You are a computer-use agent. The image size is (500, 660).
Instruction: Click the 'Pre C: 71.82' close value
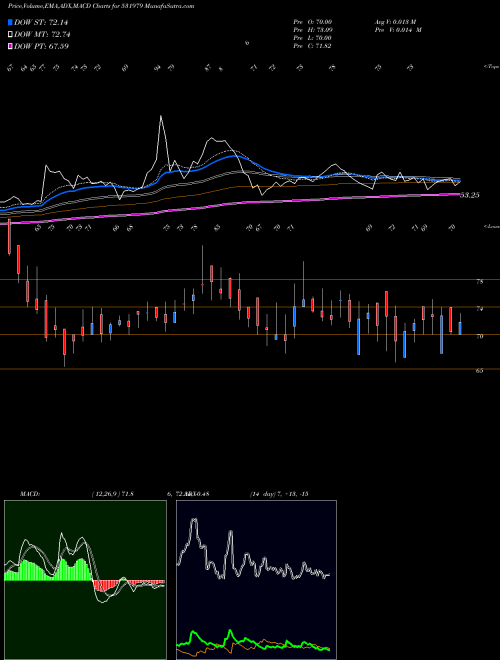(x=313, y=45)
